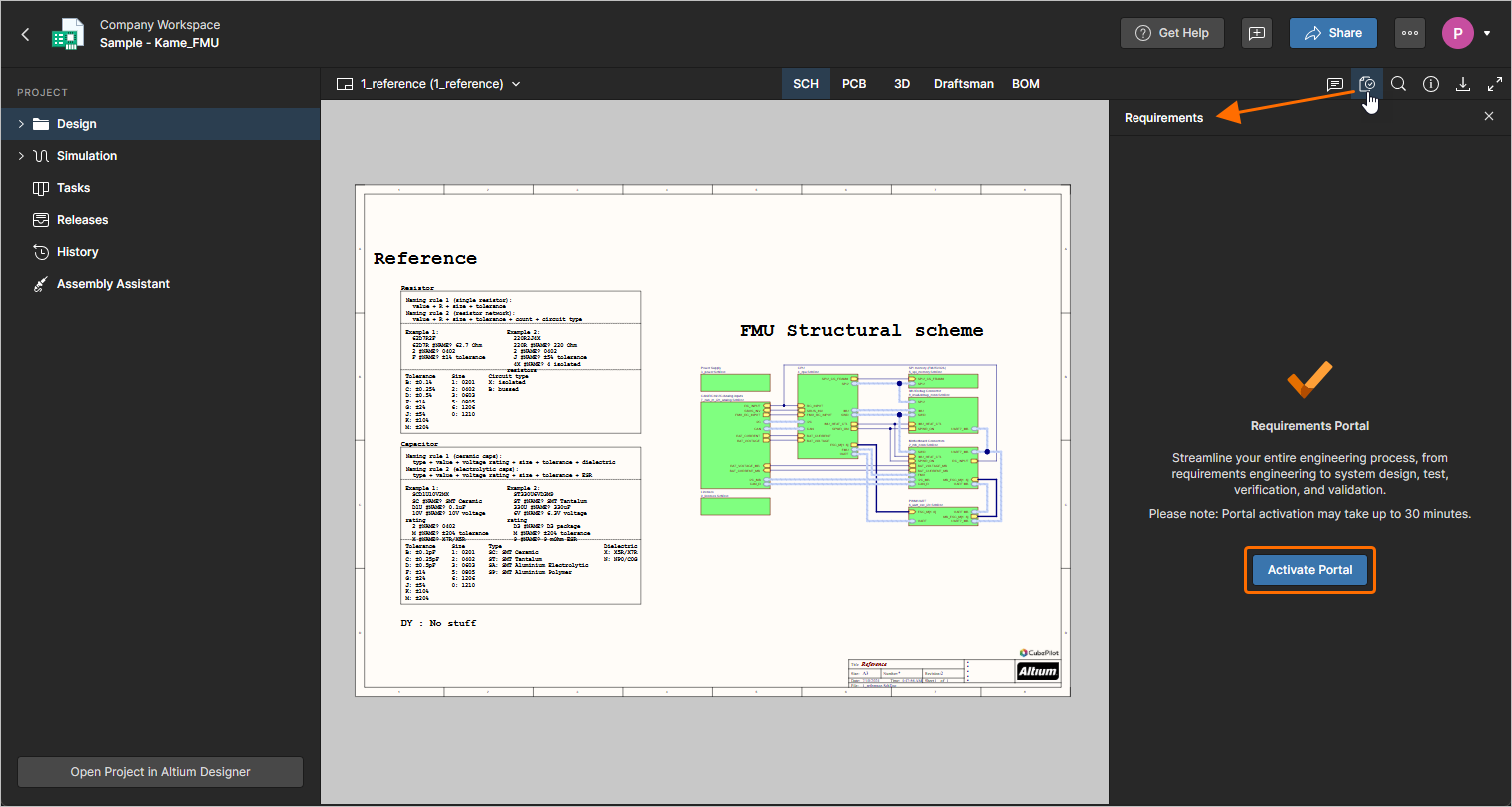
Task: Open Assembly Assistant in the sidebar
Action: 113,284
